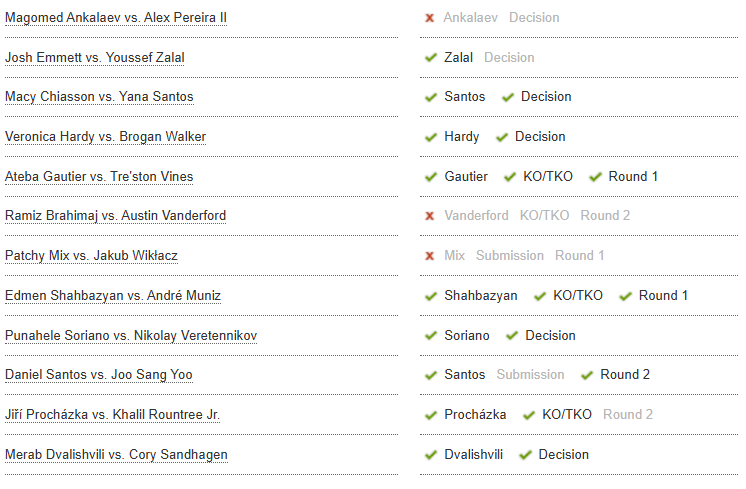Viewport: 746px width, 489px height.
Task: Open Patchy Mix vs. Jakub Wikłacz link
Action: click(x=91, y=256)
